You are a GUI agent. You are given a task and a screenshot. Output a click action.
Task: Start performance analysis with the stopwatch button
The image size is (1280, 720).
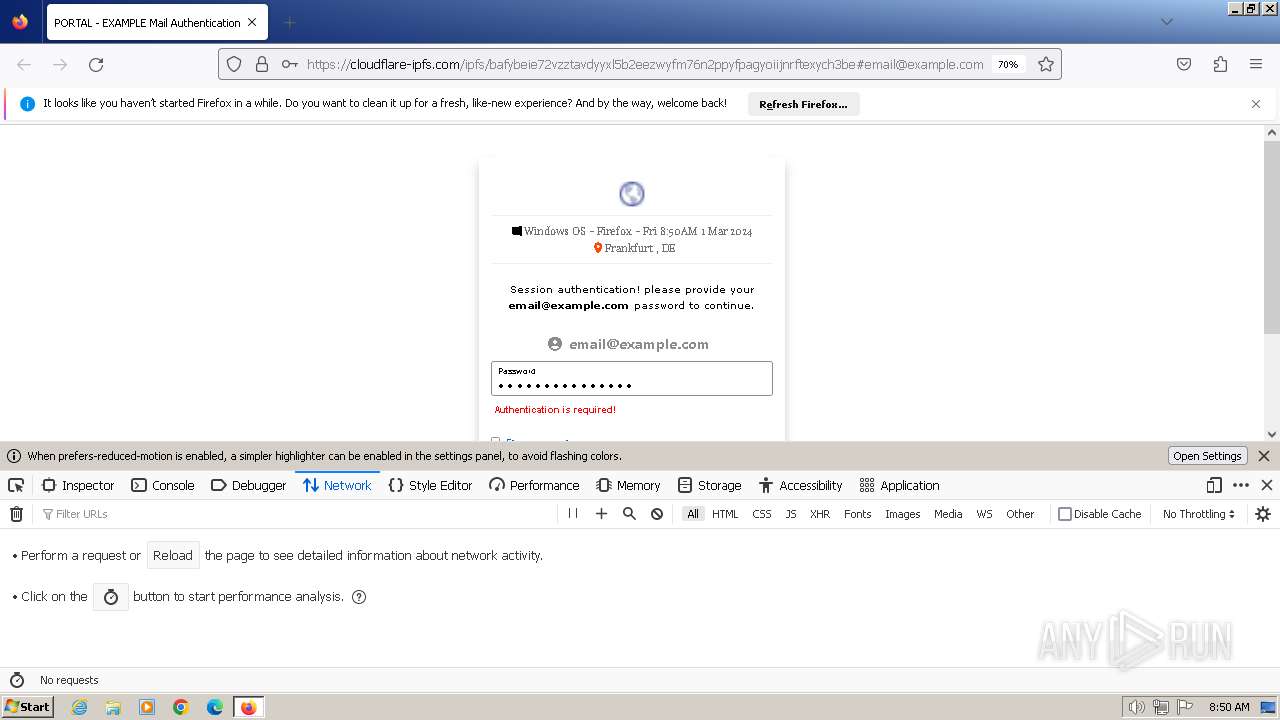click(x=111, y=597)
